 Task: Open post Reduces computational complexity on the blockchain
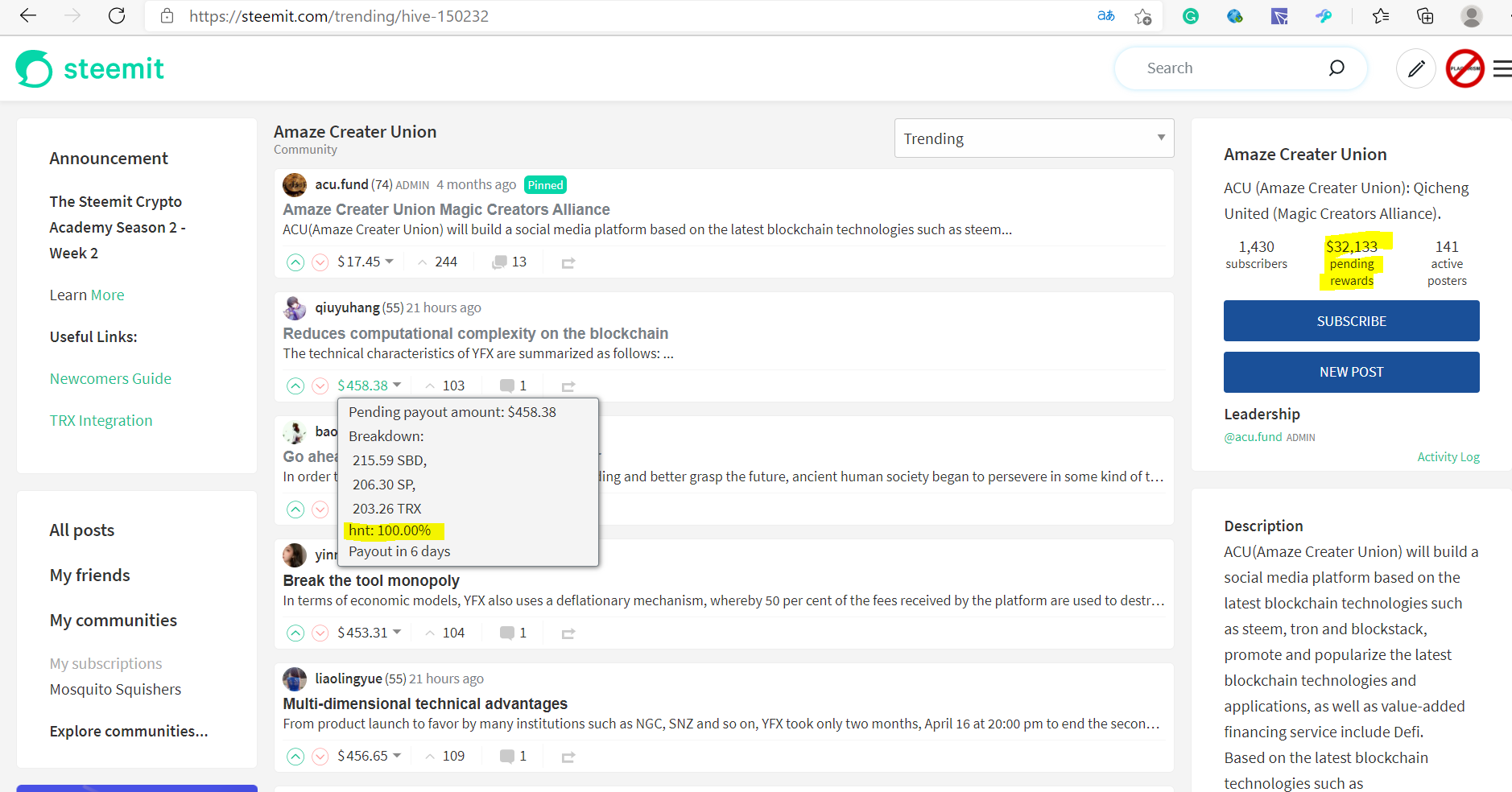point(476,333)
